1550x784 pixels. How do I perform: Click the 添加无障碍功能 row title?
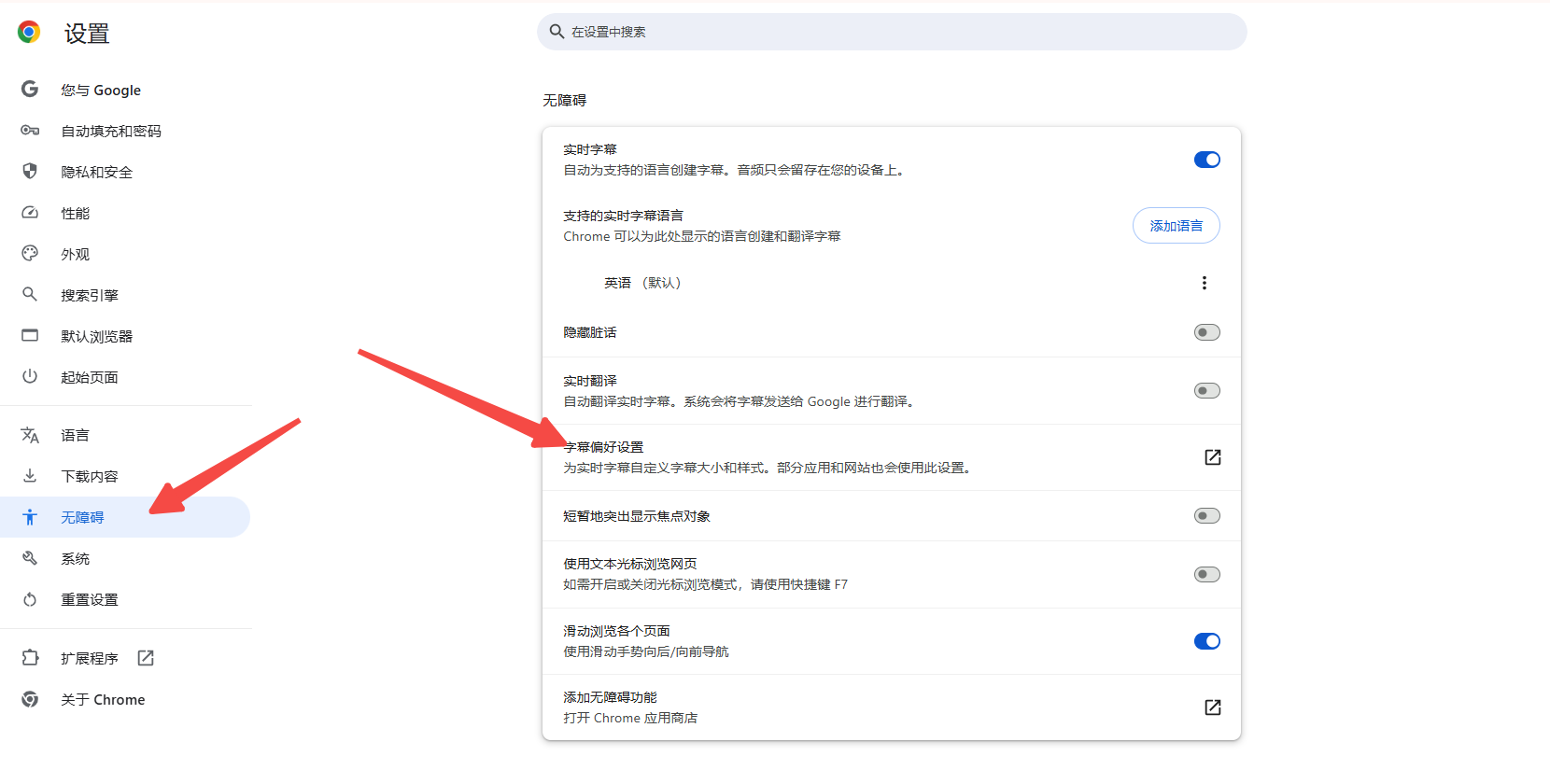(x=610, y=697)
